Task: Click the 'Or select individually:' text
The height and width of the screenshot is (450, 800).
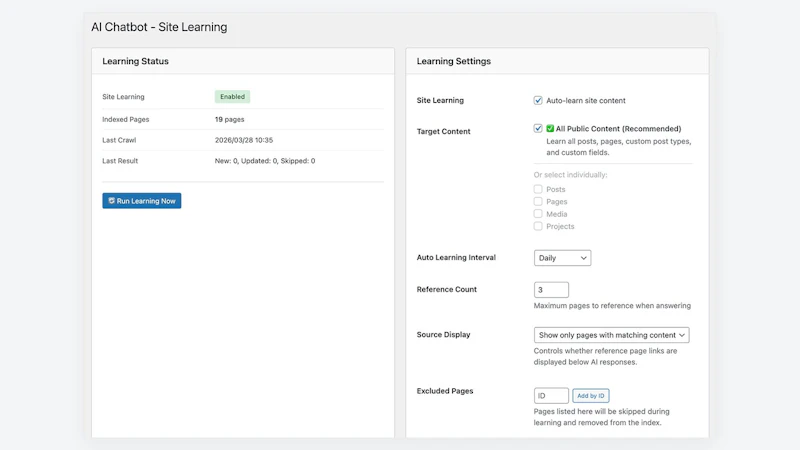Action: point(570,174)
